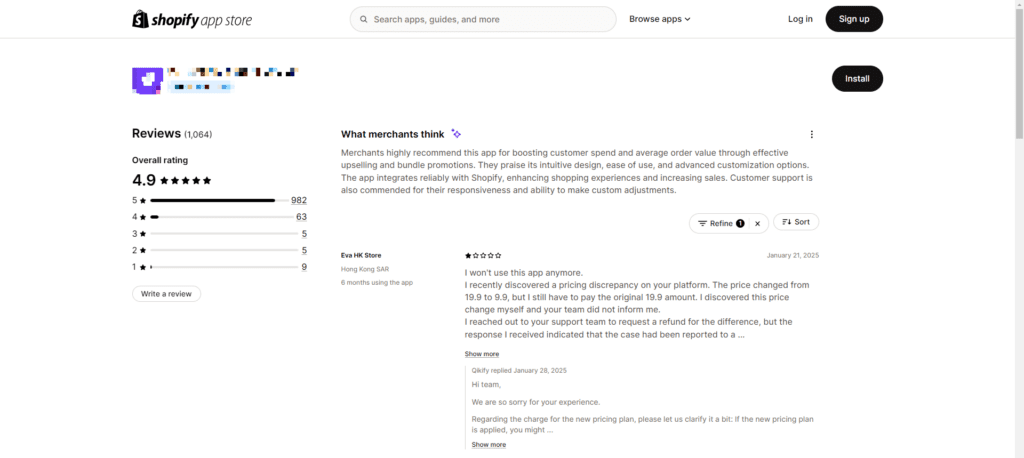Open the Refine filter menu
The image size is (1024, 458).
pos(720,223)
